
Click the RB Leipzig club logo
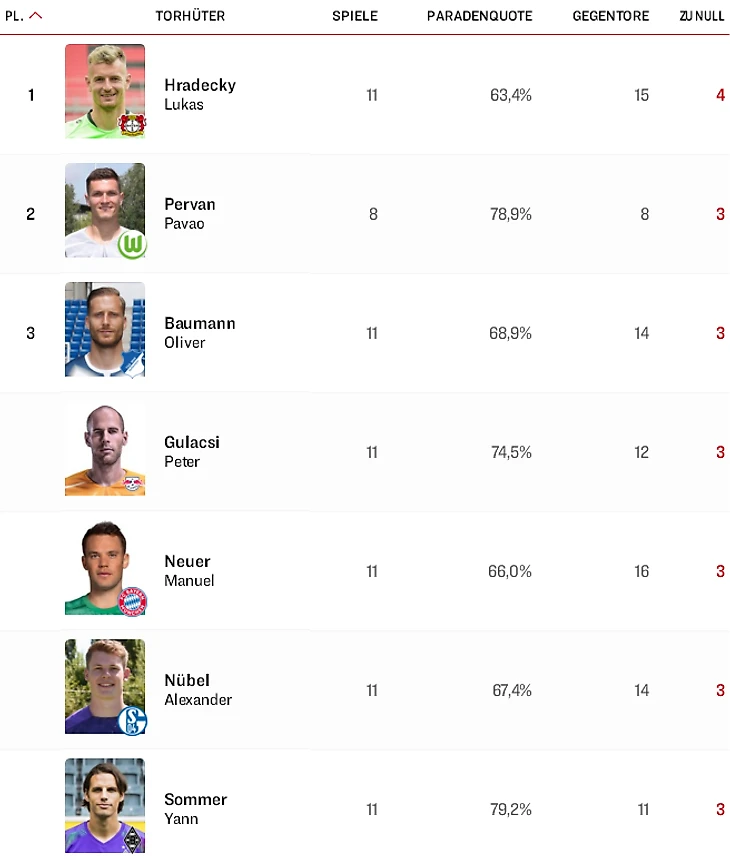[x=131, y=484]
